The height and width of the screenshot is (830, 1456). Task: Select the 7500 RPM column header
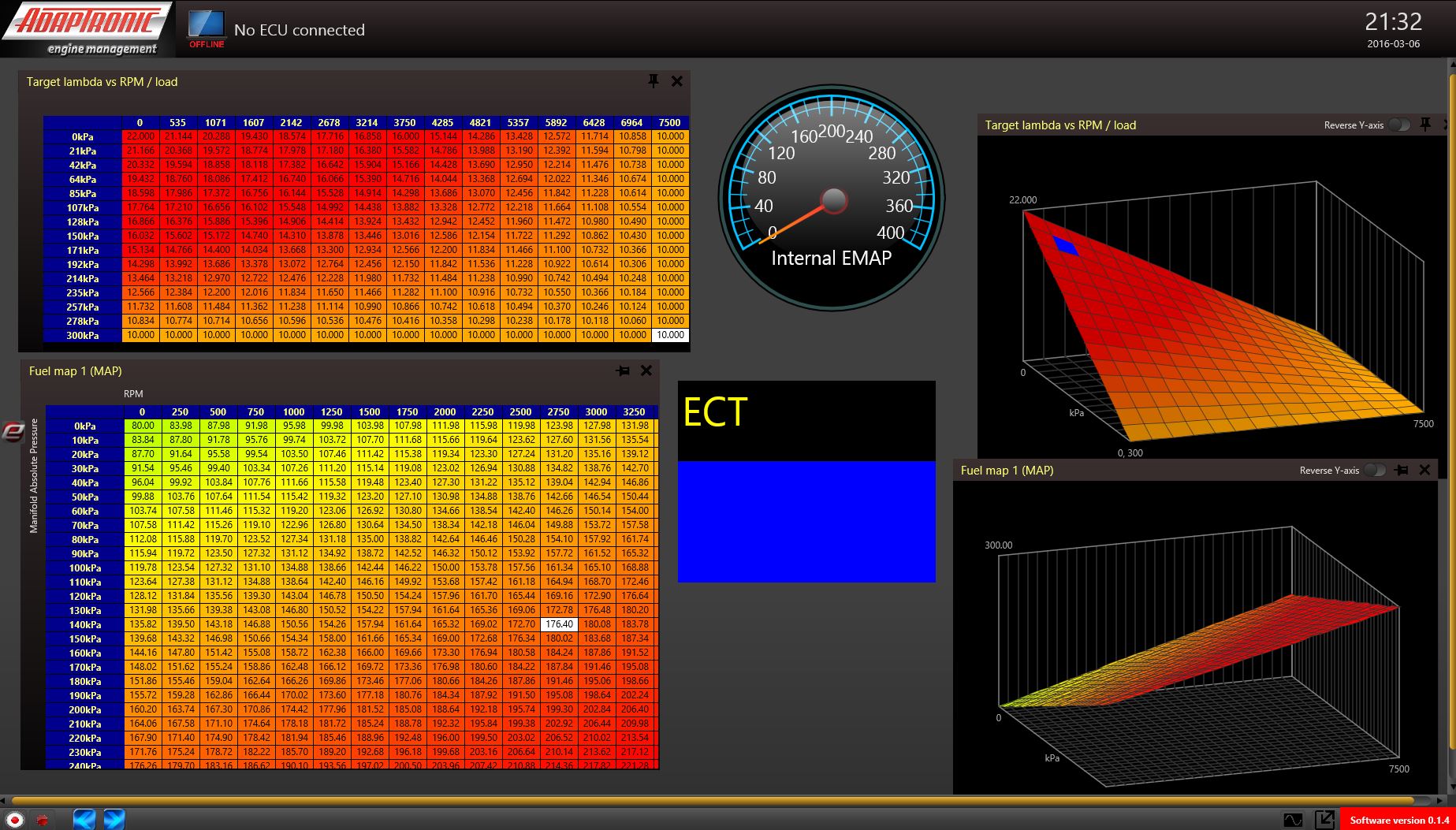(669, 122)
